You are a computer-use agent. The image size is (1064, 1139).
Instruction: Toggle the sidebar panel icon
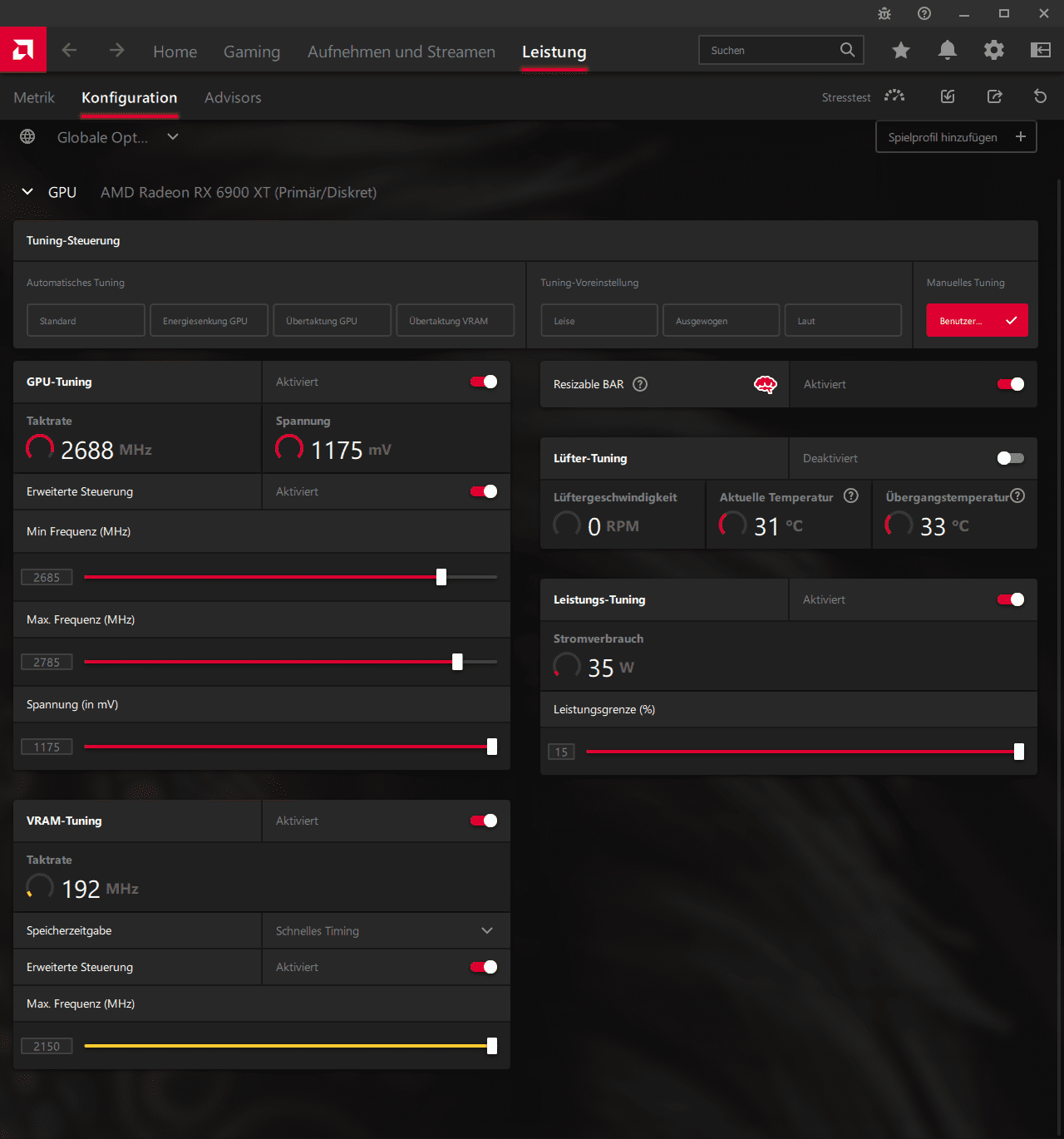[x=1040, y=51]
